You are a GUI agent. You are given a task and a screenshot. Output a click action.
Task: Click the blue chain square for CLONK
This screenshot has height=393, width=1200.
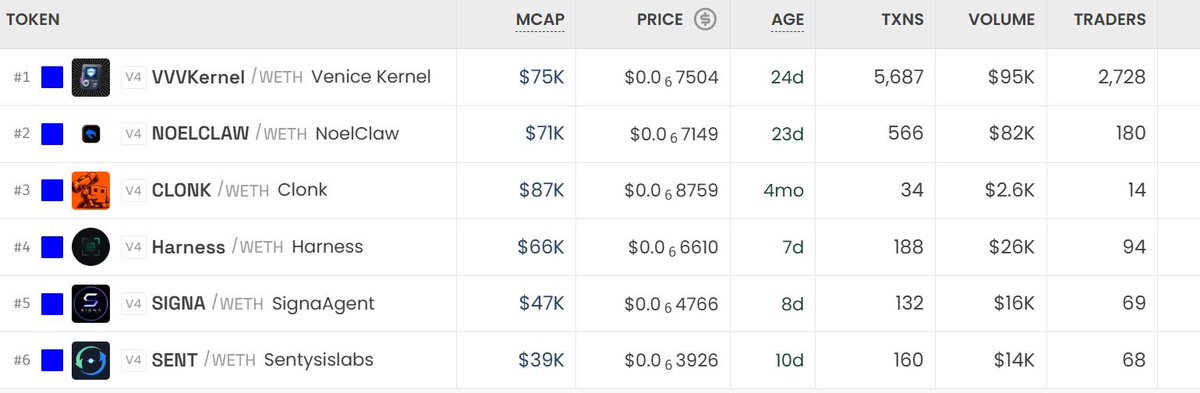pyautogui.click(x=52, y=190)
